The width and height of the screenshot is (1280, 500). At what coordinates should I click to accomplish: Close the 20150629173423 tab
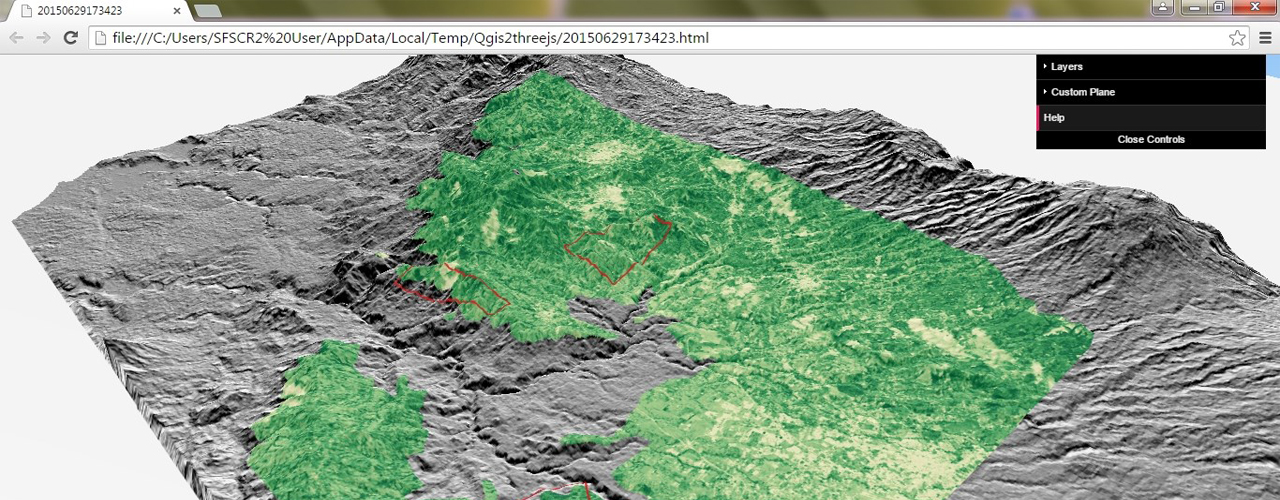[x=177, y=11]
